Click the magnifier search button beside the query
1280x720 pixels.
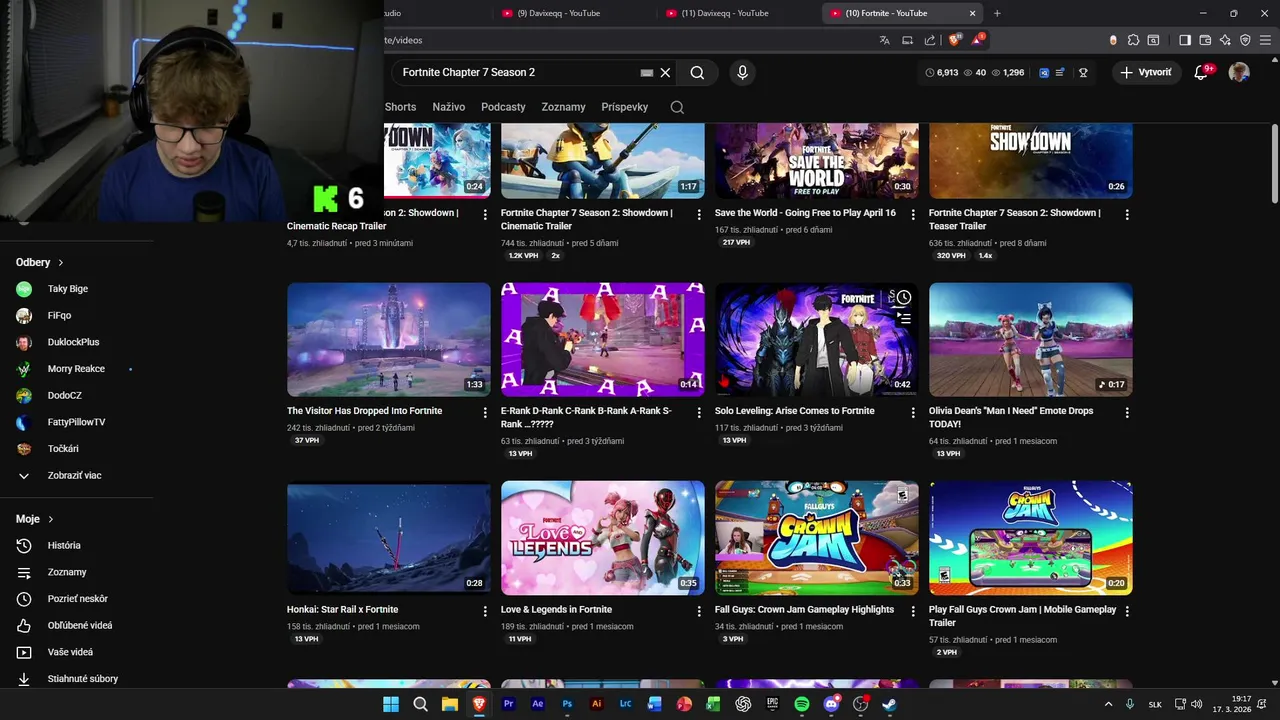(697, 72)
